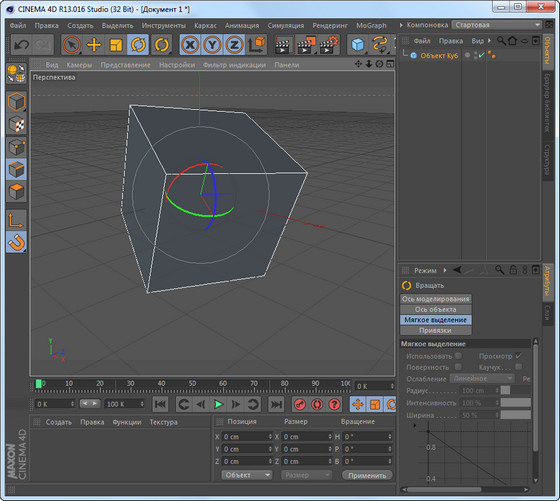Toggle the viewport maximize icon
The width and height of the screenshot is (560, 501).
coord(390,64)
